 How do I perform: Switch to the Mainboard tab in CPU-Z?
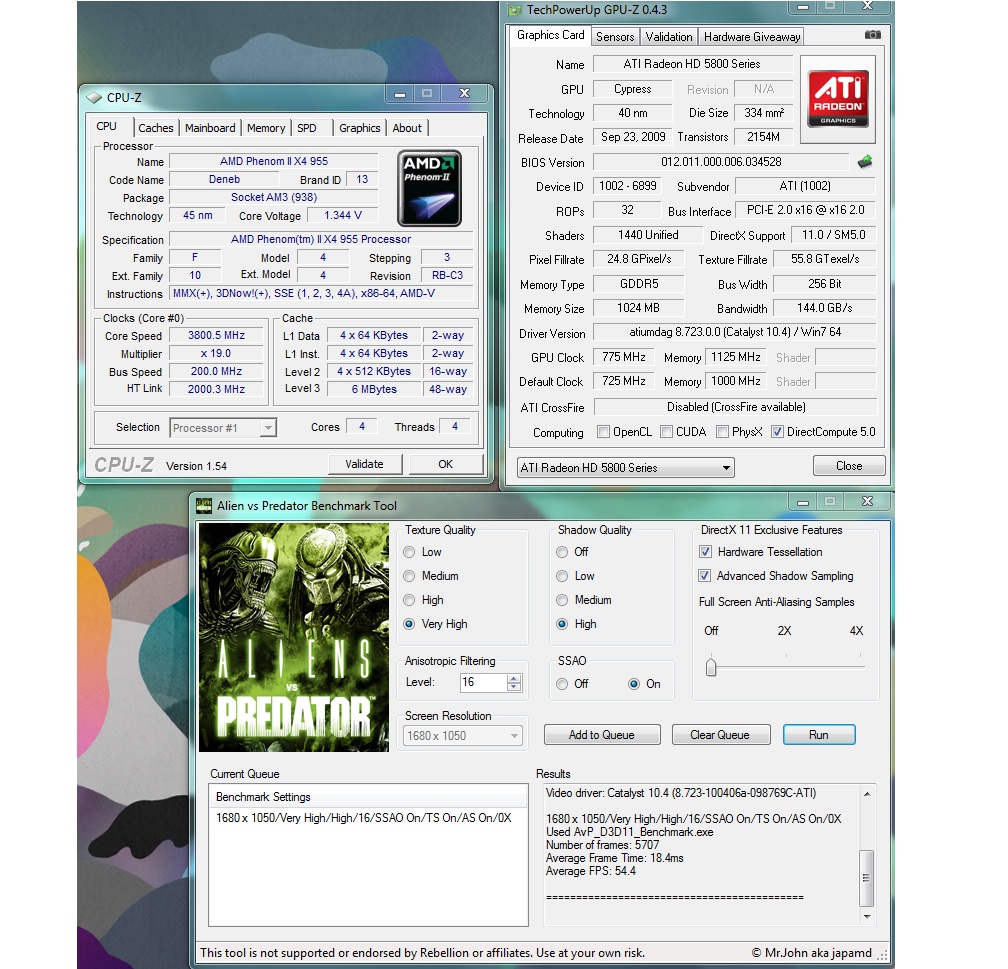[210, 128]
